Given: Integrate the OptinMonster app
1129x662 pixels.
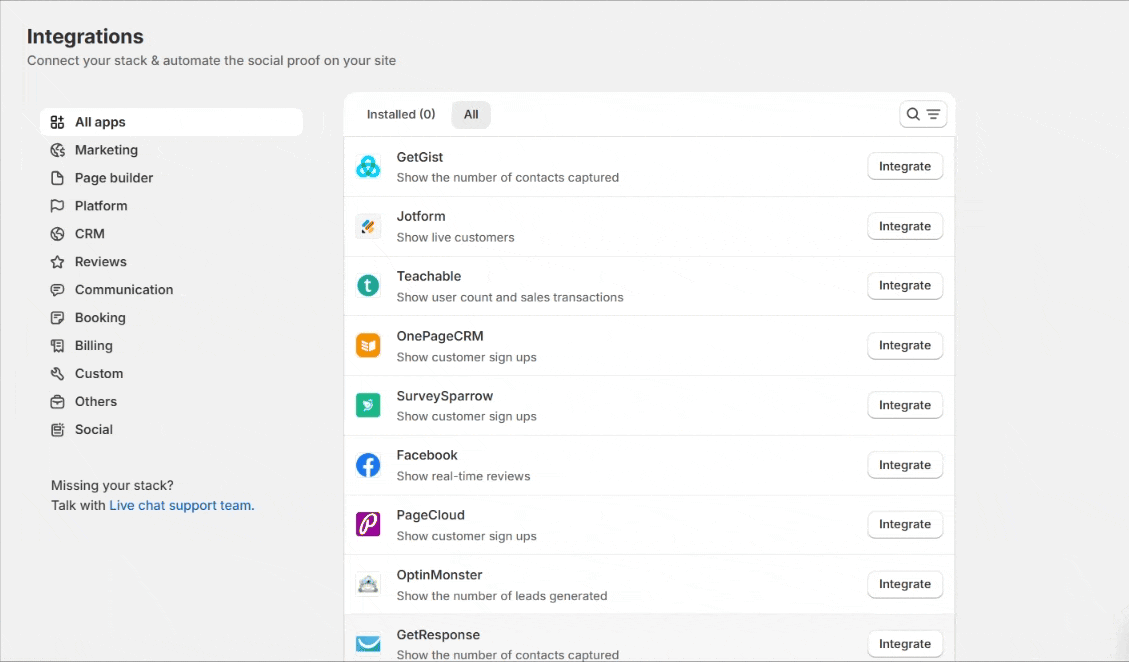Looking at the screenshot, I should [x=905, y=584].
